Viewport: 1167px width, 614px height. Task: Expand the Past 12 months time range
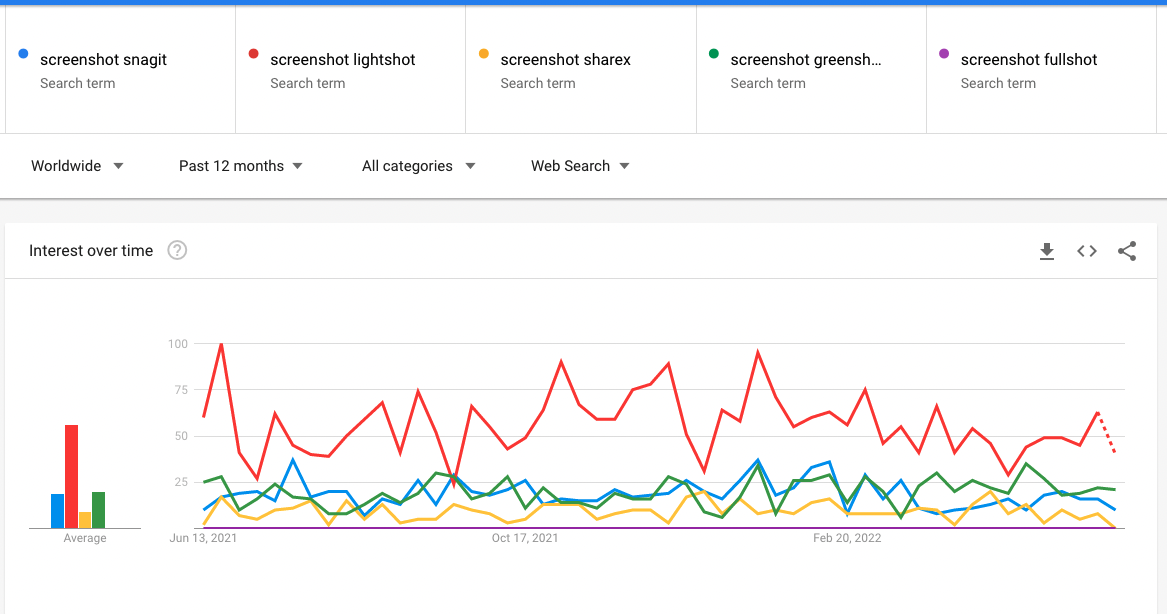coord(241,166)
